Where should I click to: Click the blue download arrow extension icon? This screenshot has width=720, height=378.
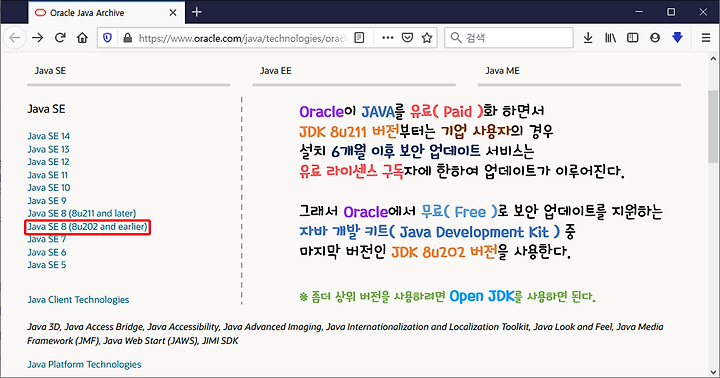pos(677,38)
